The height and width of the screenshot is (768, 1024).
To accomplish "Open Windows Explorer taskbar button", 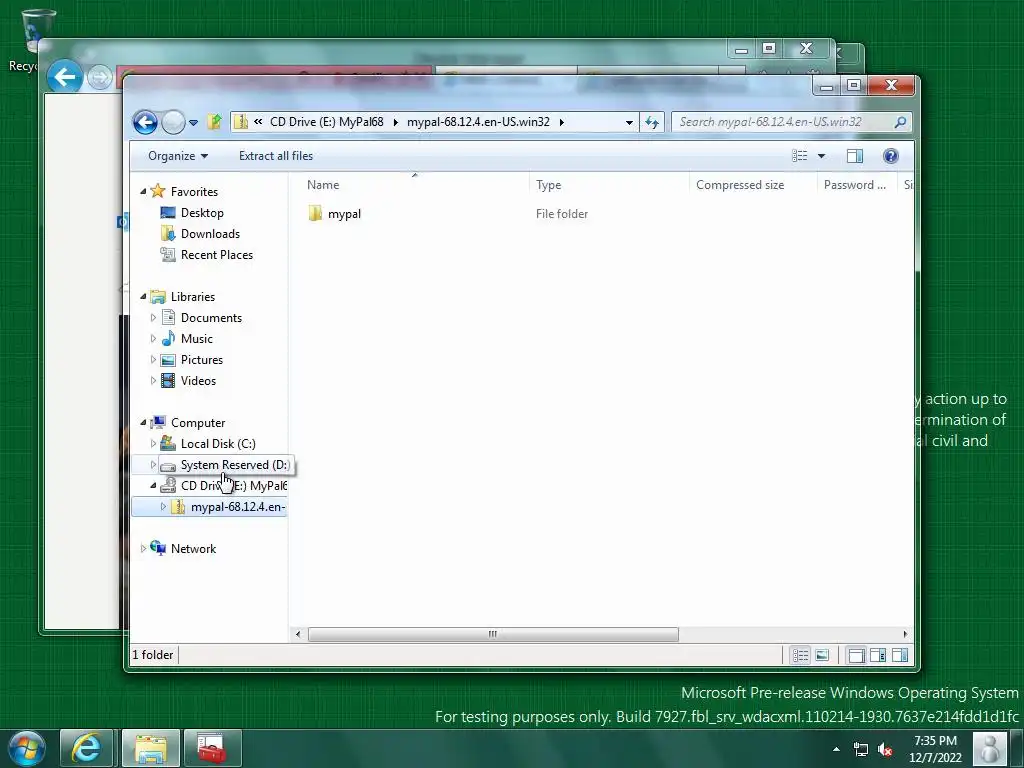I will coord(151,748).
